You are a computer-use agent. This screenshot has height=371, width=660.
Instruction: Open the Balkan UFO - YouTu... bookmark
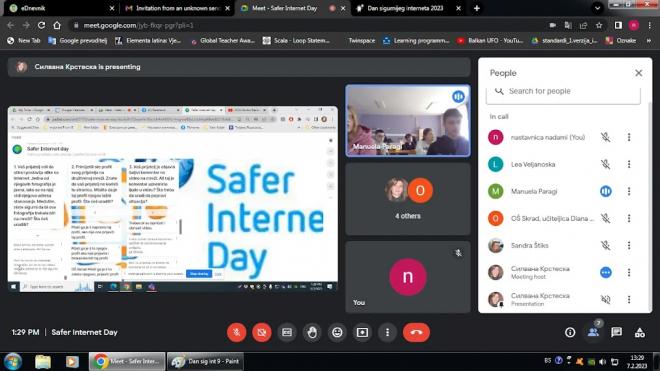point(490,40)
